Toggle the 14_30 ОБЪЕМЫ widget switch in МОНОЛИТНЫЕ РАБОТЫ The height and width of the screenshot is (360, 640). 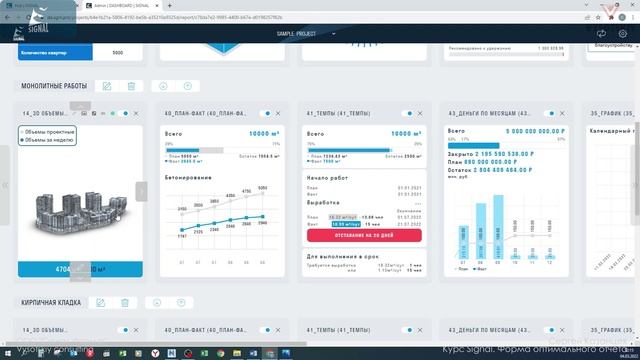pyautogui.click(x=124, y=113)
